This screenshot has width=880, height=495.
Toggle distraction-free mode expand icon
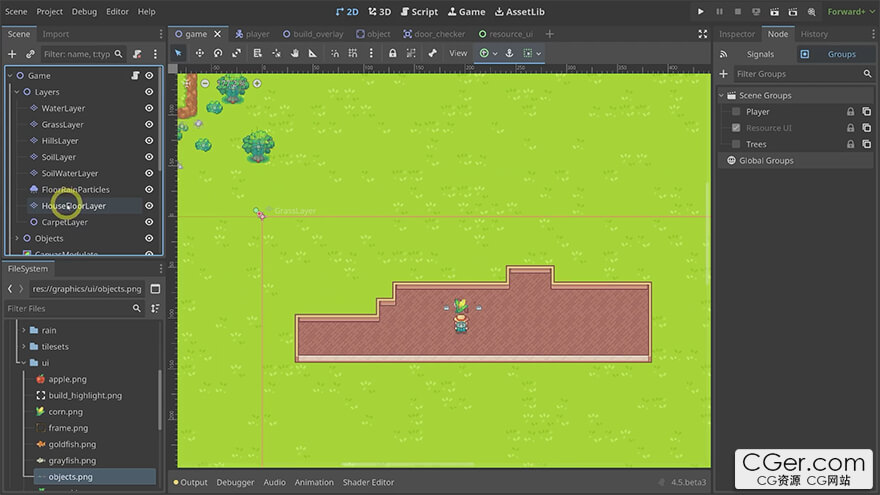(x=702, y=34)
